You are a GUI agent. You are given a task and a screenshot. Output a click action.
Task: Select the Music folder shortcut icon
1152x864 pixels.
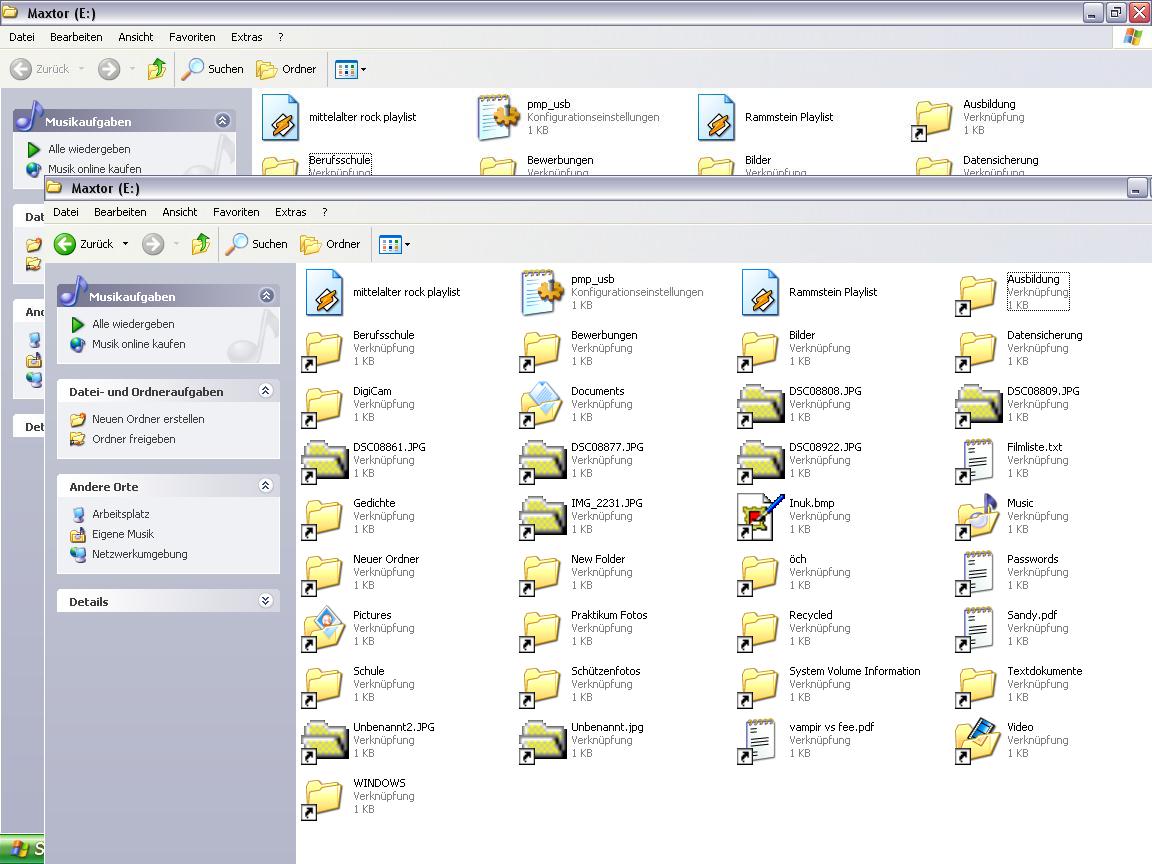pos(977,516)
